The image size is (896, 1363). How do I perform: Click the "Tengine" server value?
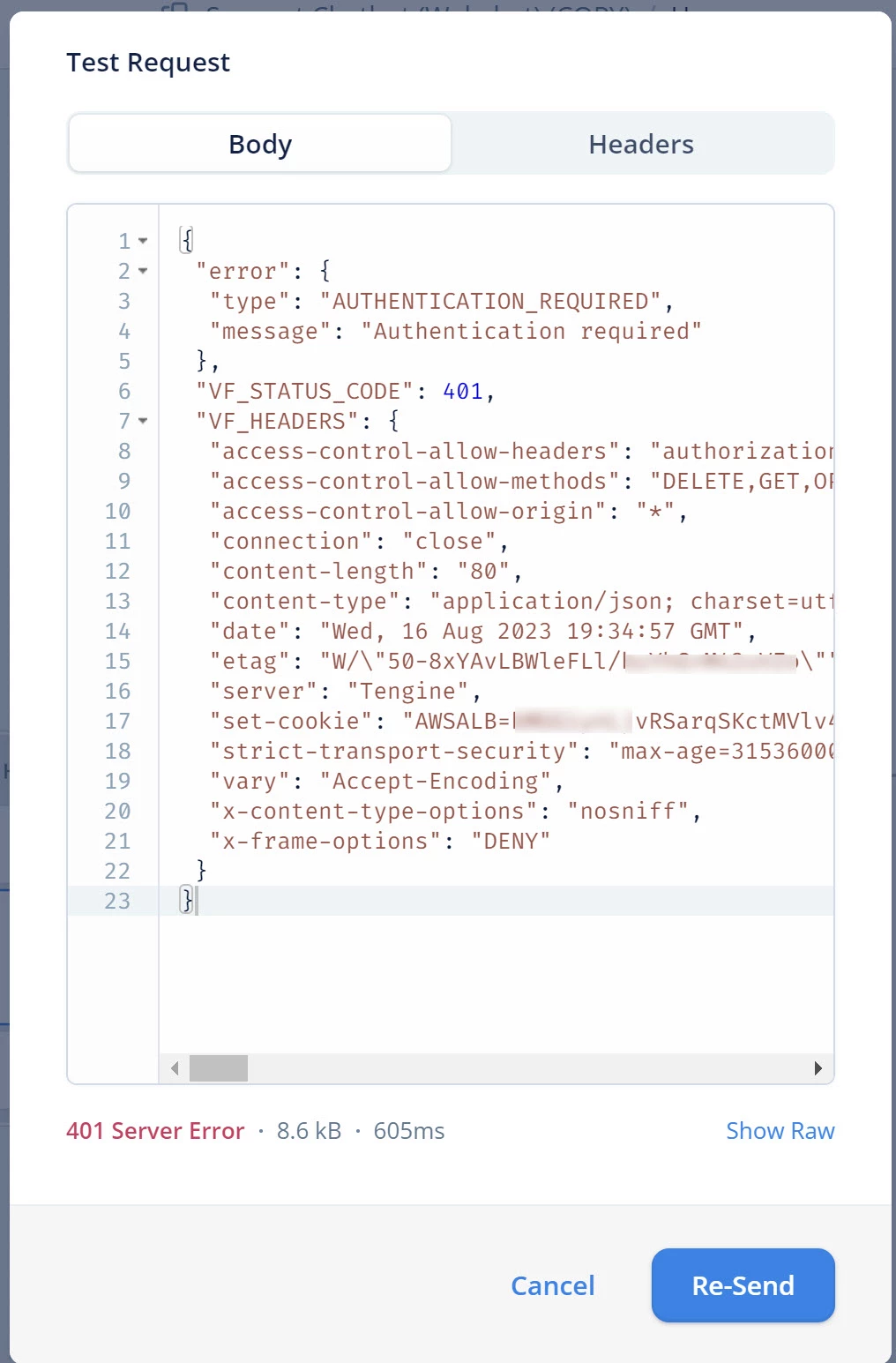pyautogui.click(x=407, y=692)
